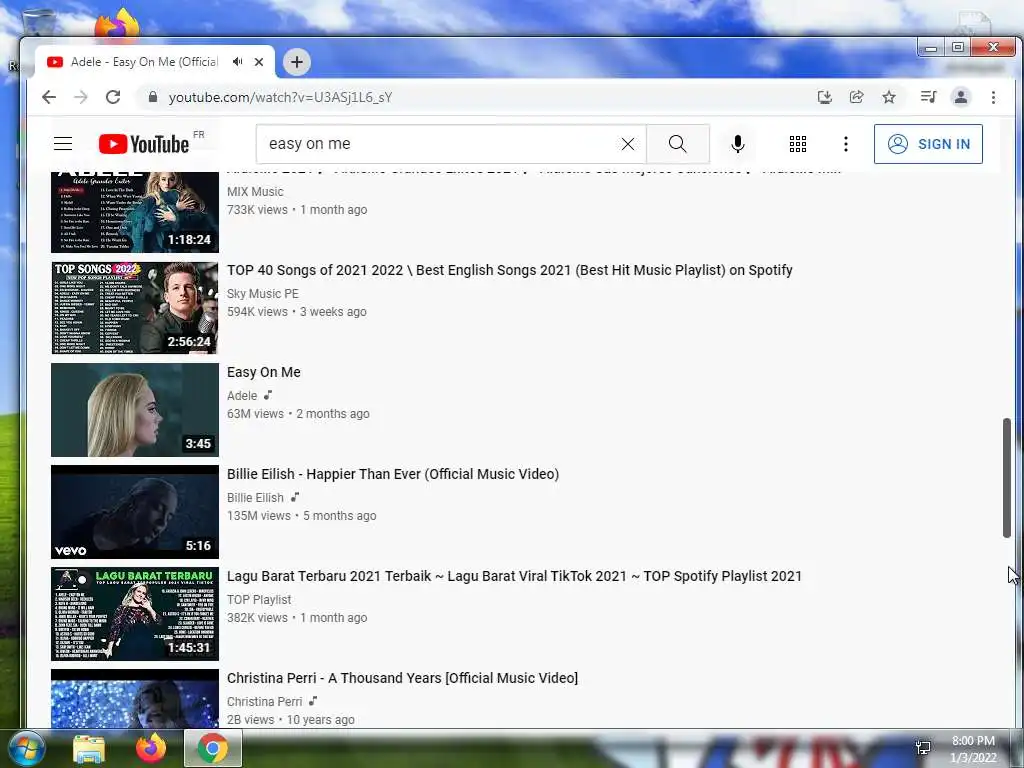Open A Thousand Years thumbnail
This screenshot has width=1024, height=768.
pos(135,698)
